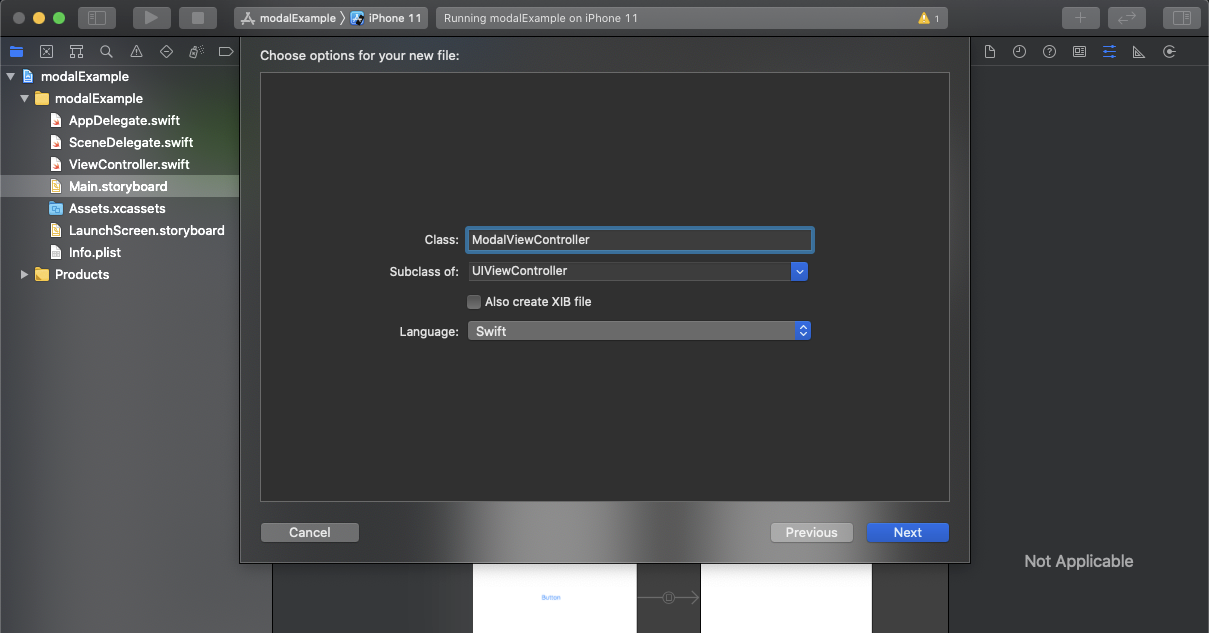Select the segue icon between storyboard scenes
1209x633 pixels.
pos(669,598)
